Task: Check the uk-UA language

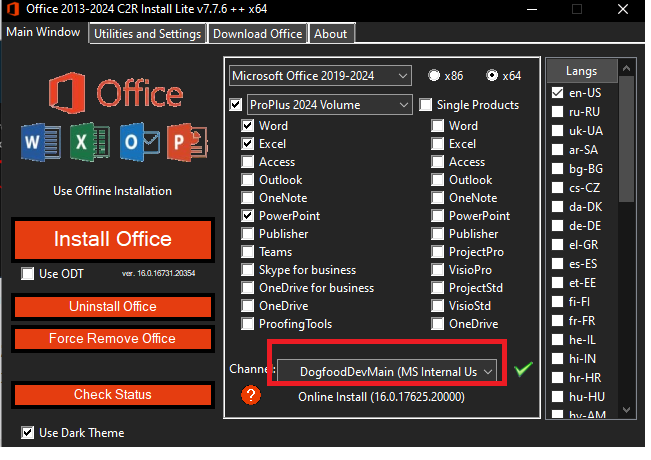Action: click(557, 131)
